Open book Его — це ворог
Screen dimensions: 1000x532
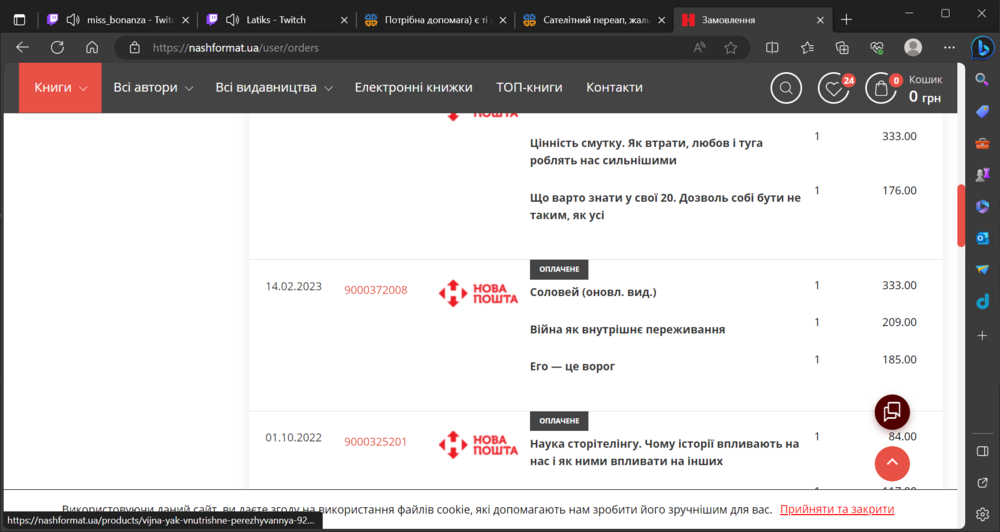(573, 366)
